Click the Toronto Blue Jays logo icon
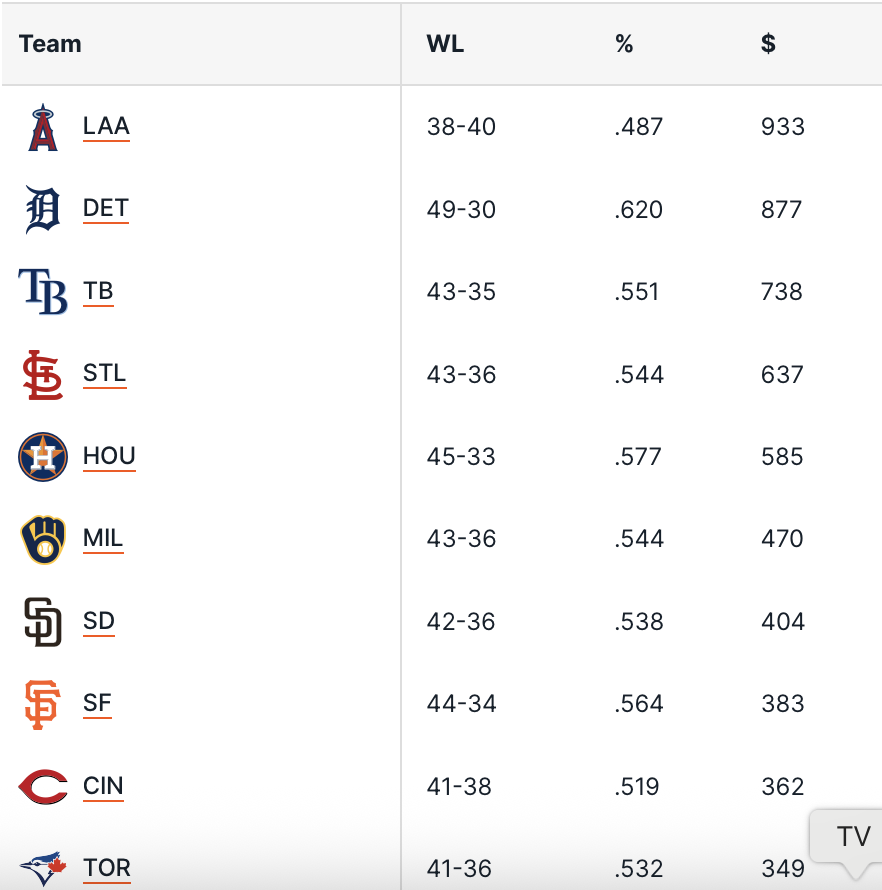Screen dimensions: 882x890 tap(43, 866)
